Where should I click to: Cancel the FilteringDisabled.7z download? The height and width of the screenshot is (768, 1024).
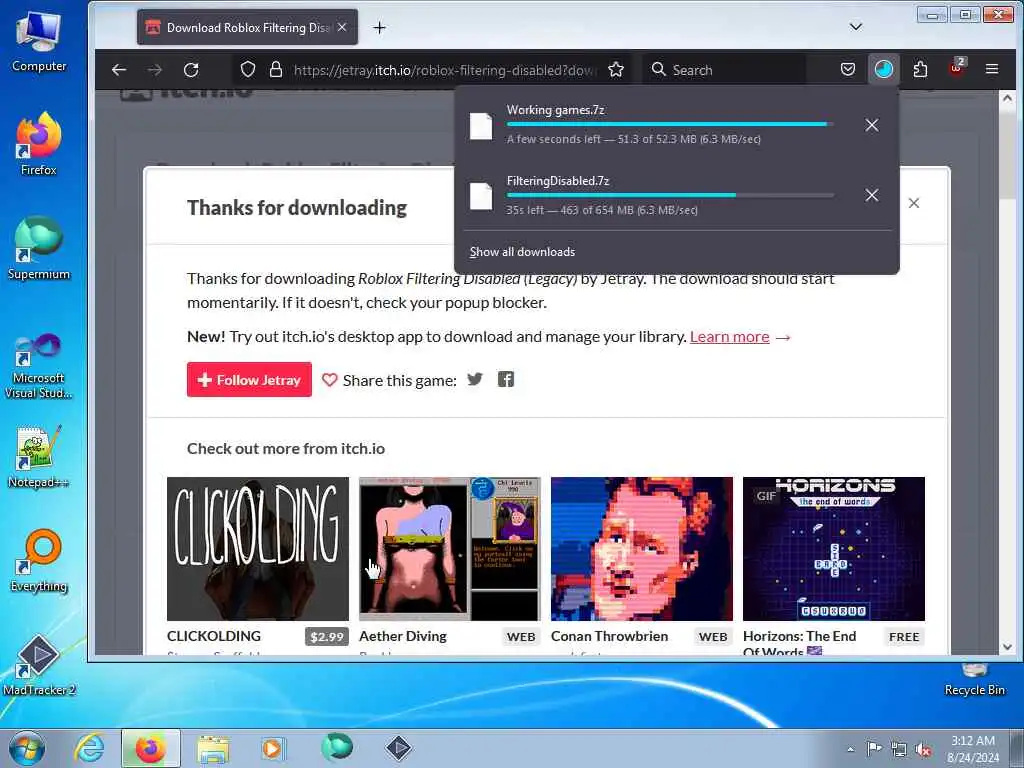pyautogui.click(x=871, y=195)
